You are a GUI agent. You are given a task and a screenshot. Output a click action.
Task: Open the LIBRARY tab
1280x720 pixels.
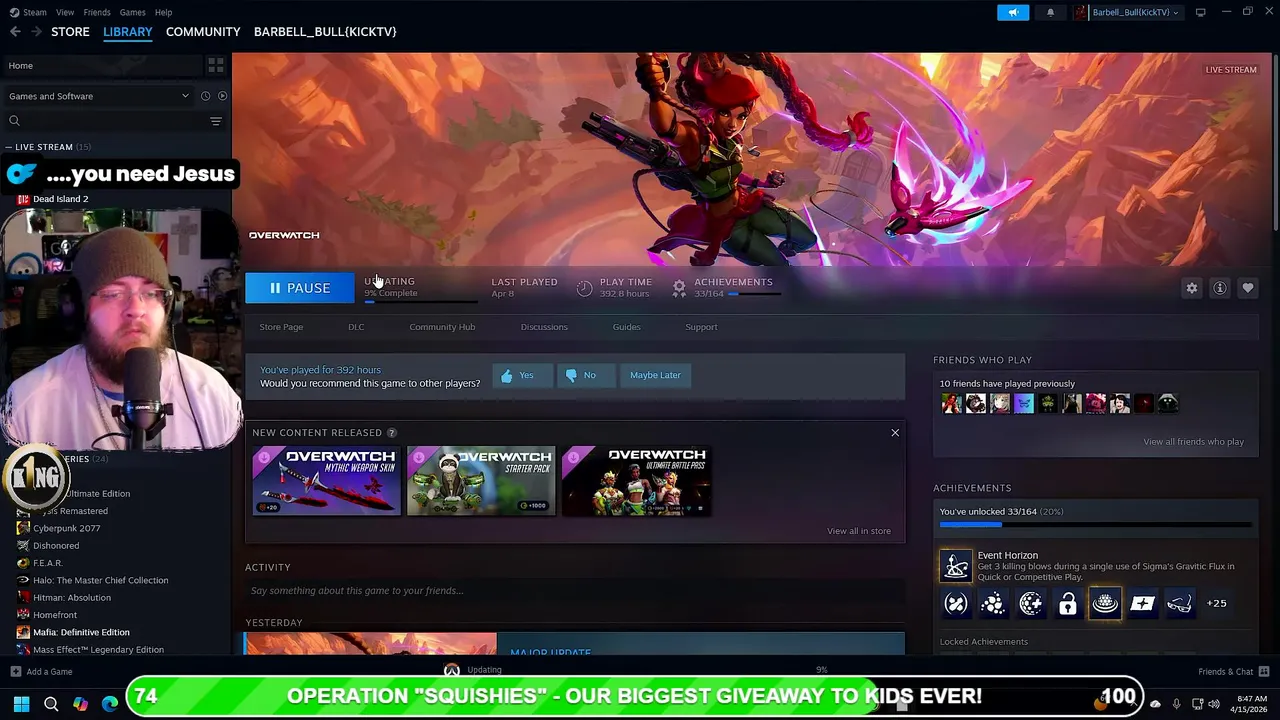coord(128,32)
